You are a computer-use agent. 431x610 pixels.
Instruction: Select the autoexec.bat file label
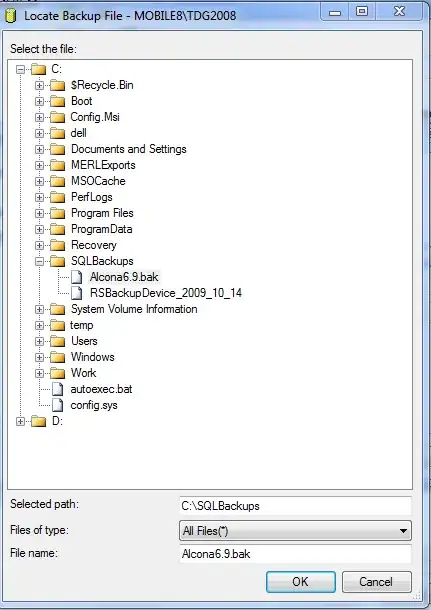pos(101,389)
